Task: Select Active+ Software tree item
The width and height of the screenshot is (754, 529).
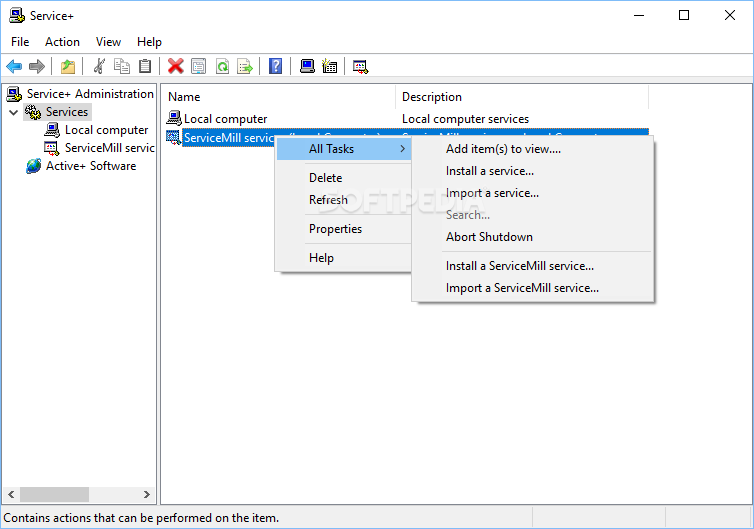Action: click(x=91, y=166)
